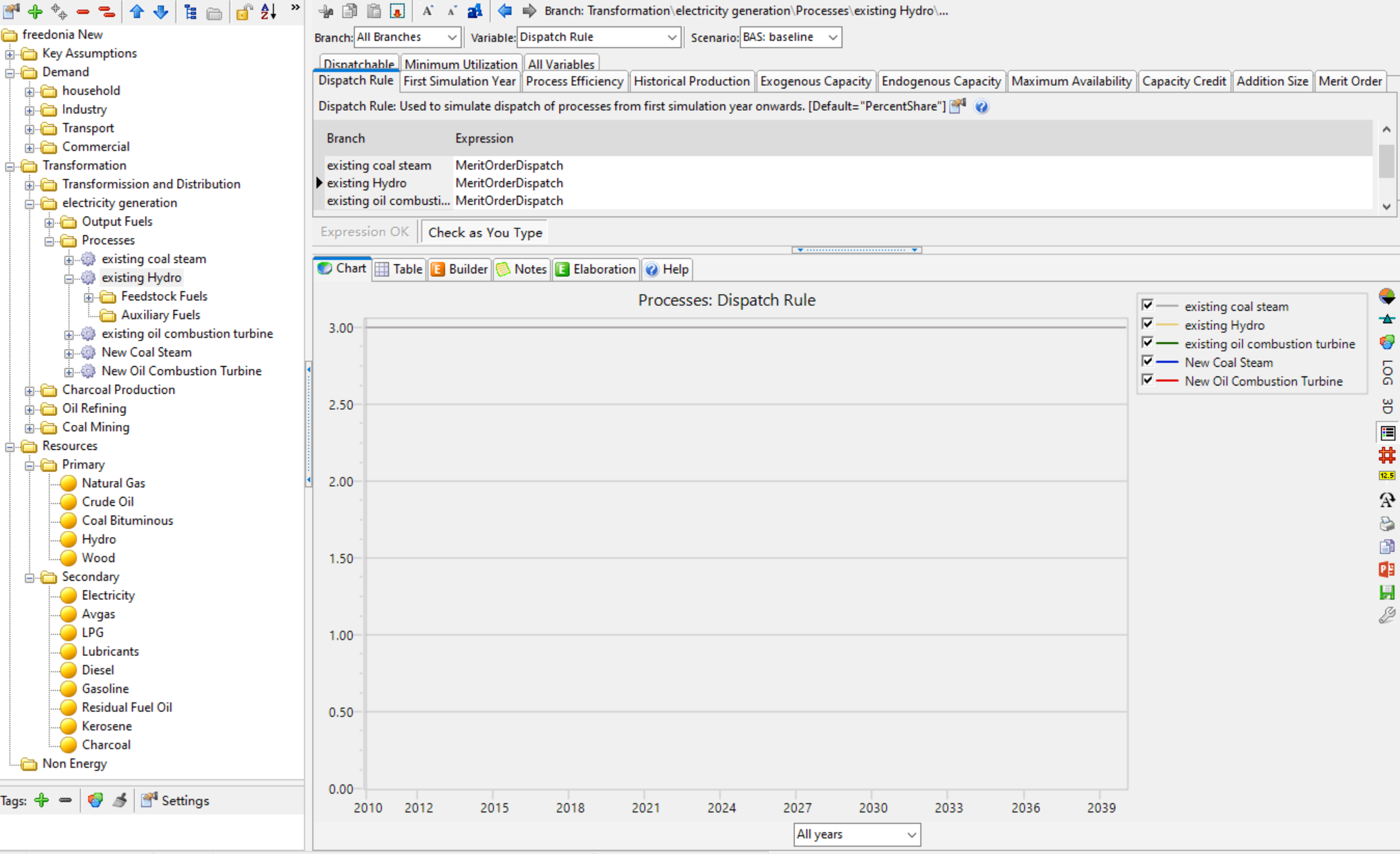
Task: Click the A-Z sort icon
Action: (x=268, y=11)
